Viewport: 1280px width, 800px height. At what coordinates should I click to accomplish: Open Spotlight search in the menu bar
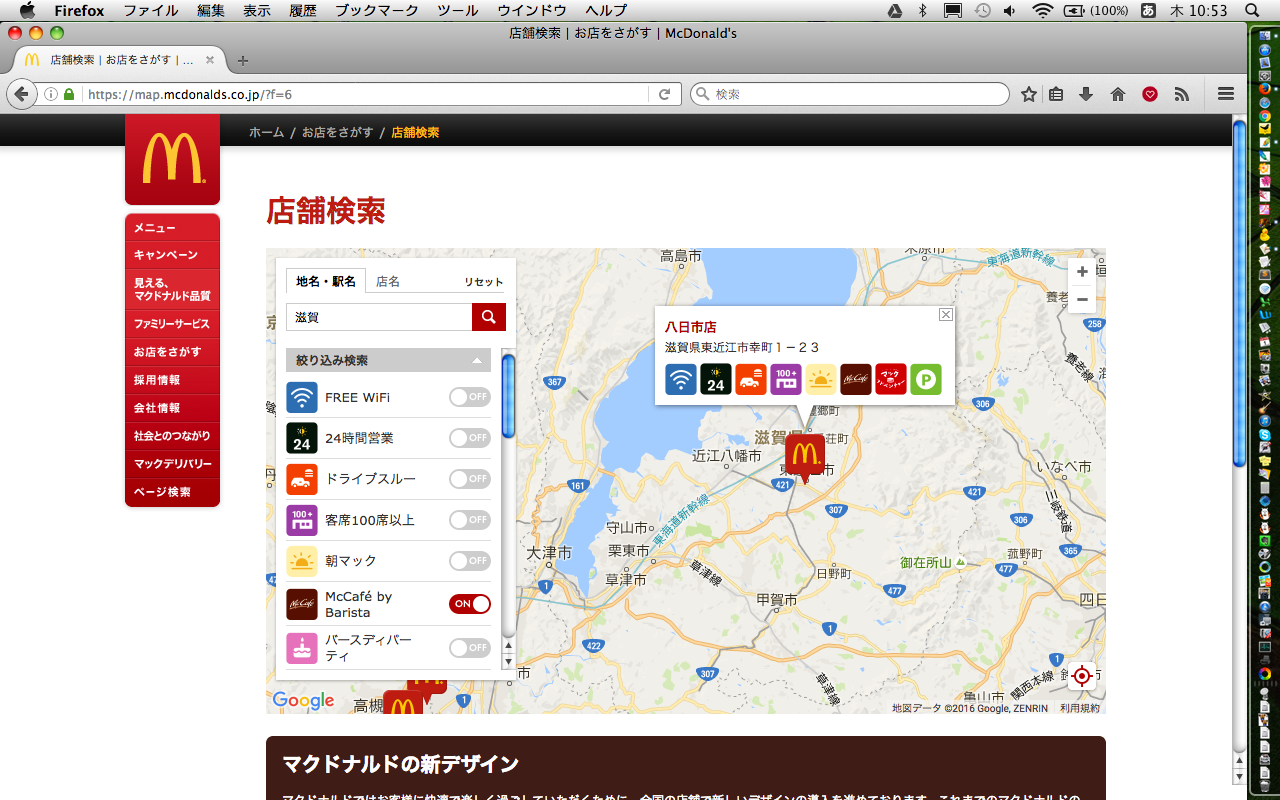pyautogui.click(x=1253, y=10)
